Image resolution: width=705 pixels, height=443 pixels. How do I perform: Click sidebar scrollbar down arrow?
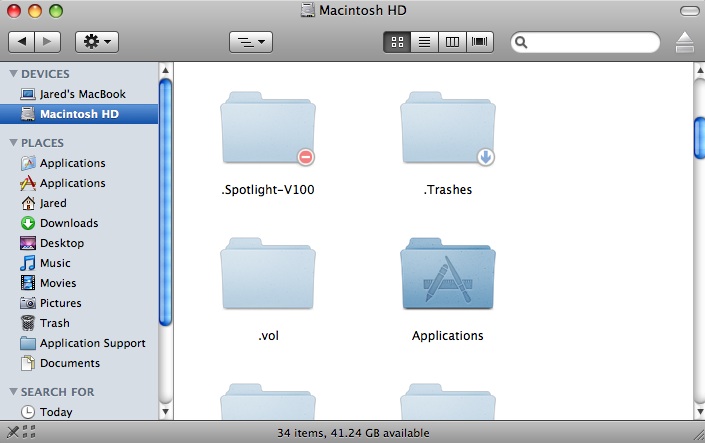click(165, 412)
